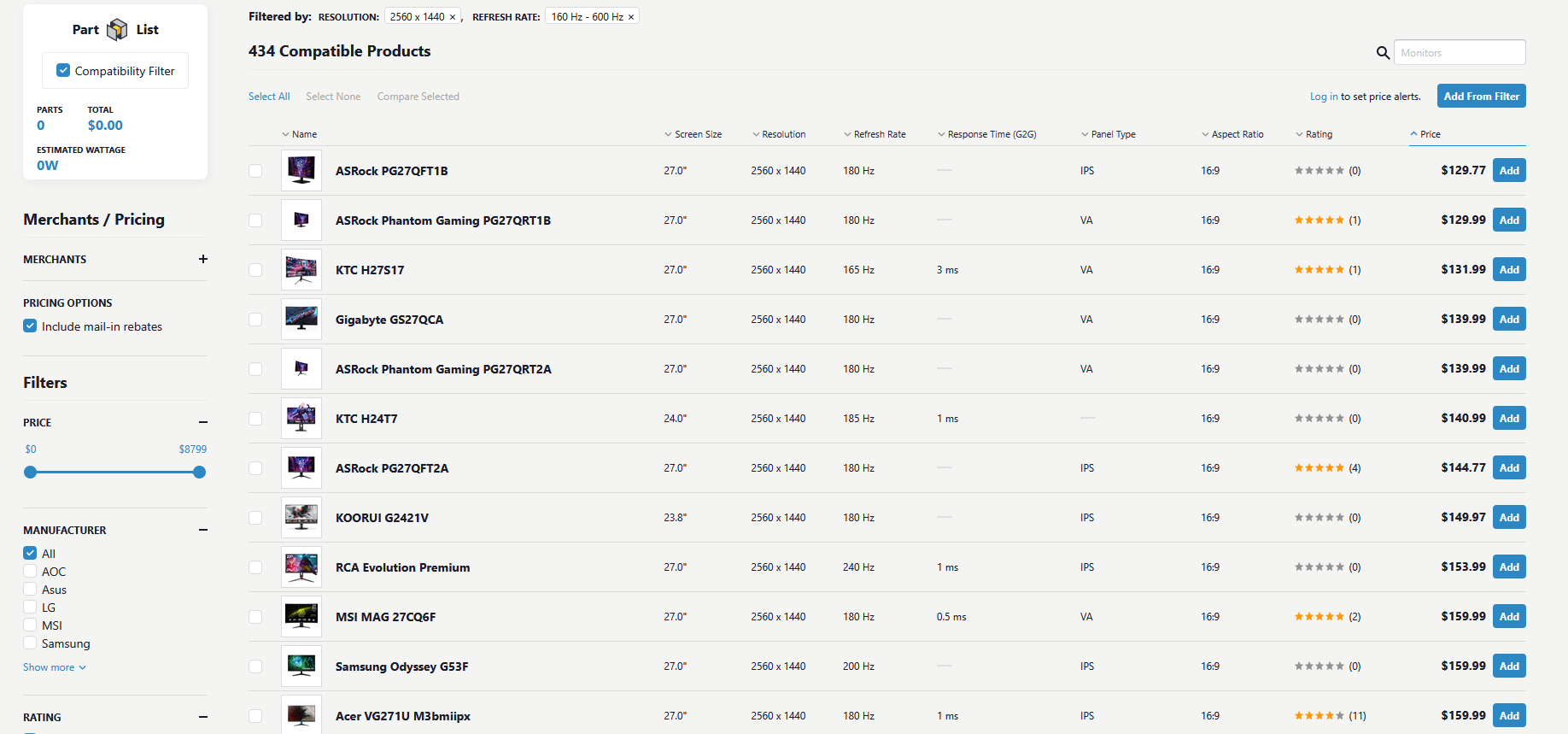This screenshot has width=1568, height=734.
Task: Sort by Name column
Action: [299, 134]
